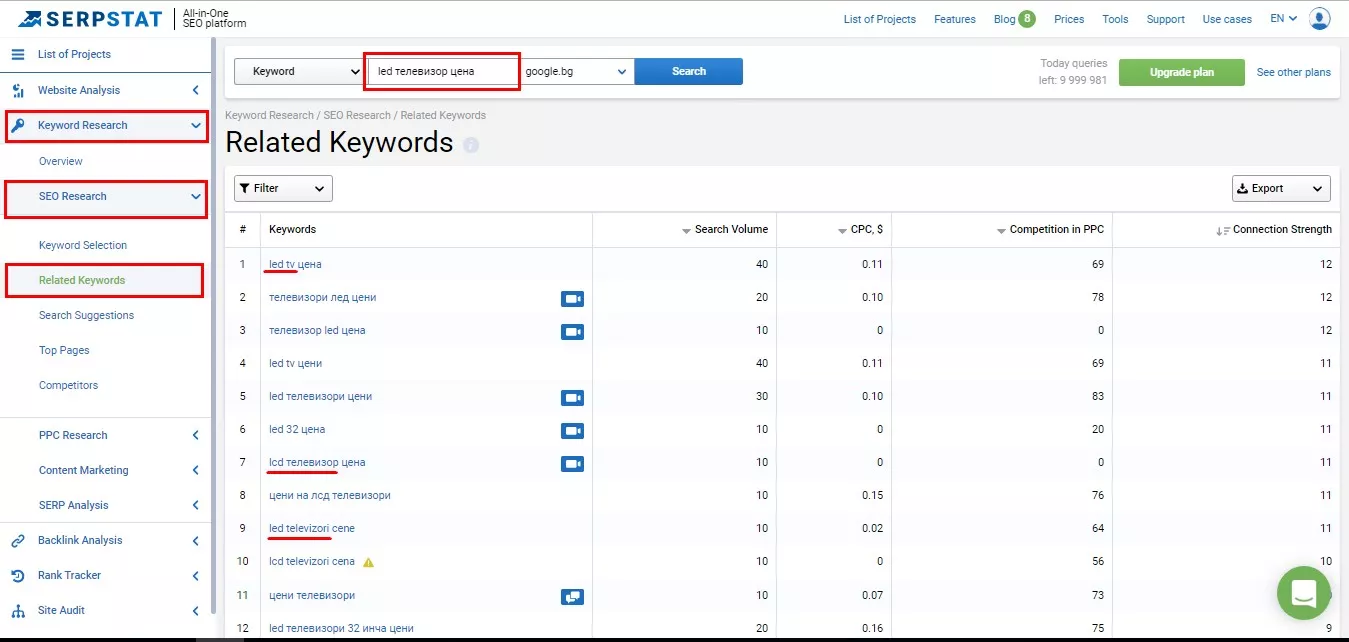Click the warning triangle next to lcd televizori cena
1349x642 pixels.
point(368,562)
